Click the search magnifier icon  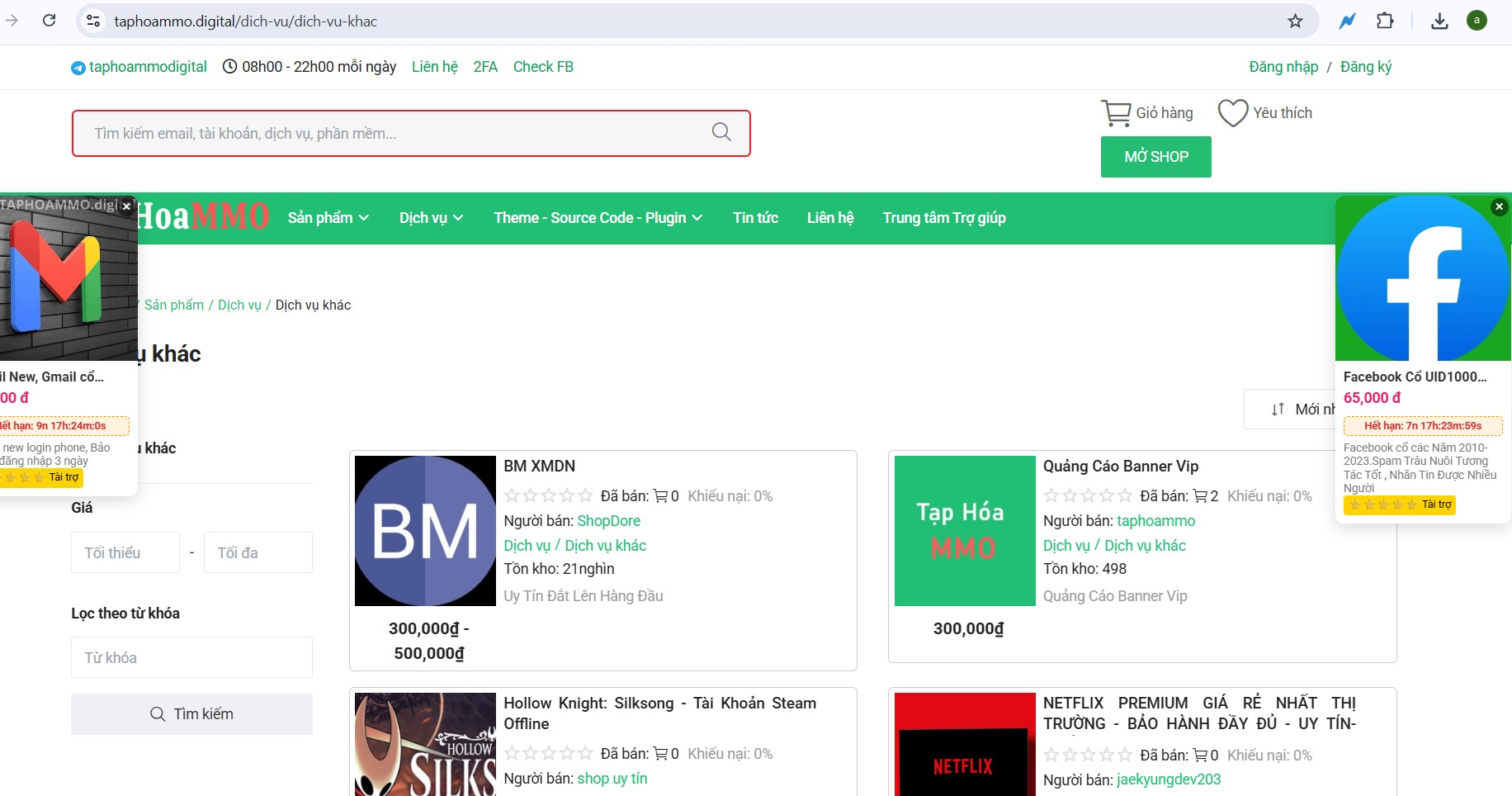721,131
